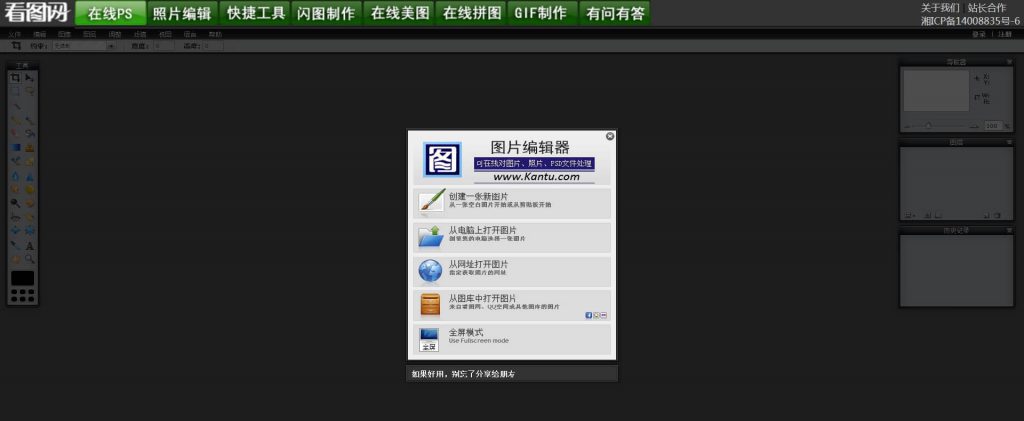
Task: Switch to the 在线PS tab
Action: point(110,13)
